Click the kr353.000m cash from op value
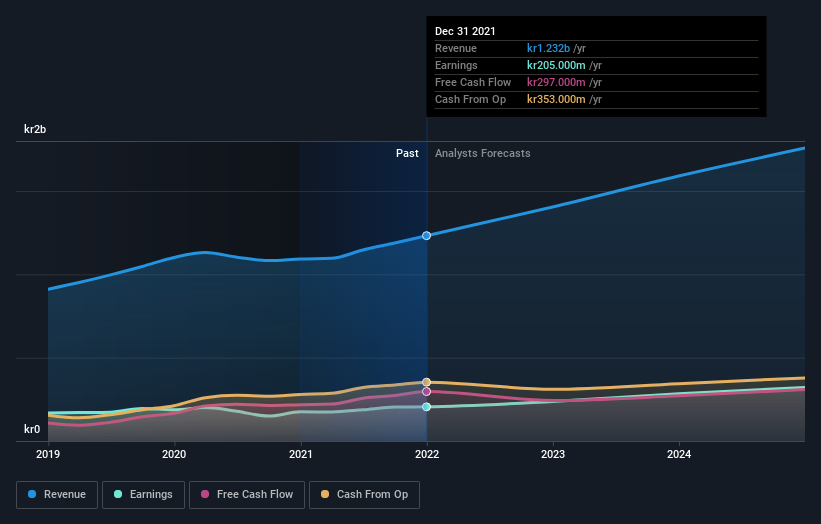821x524 pixels. point(556,99)
